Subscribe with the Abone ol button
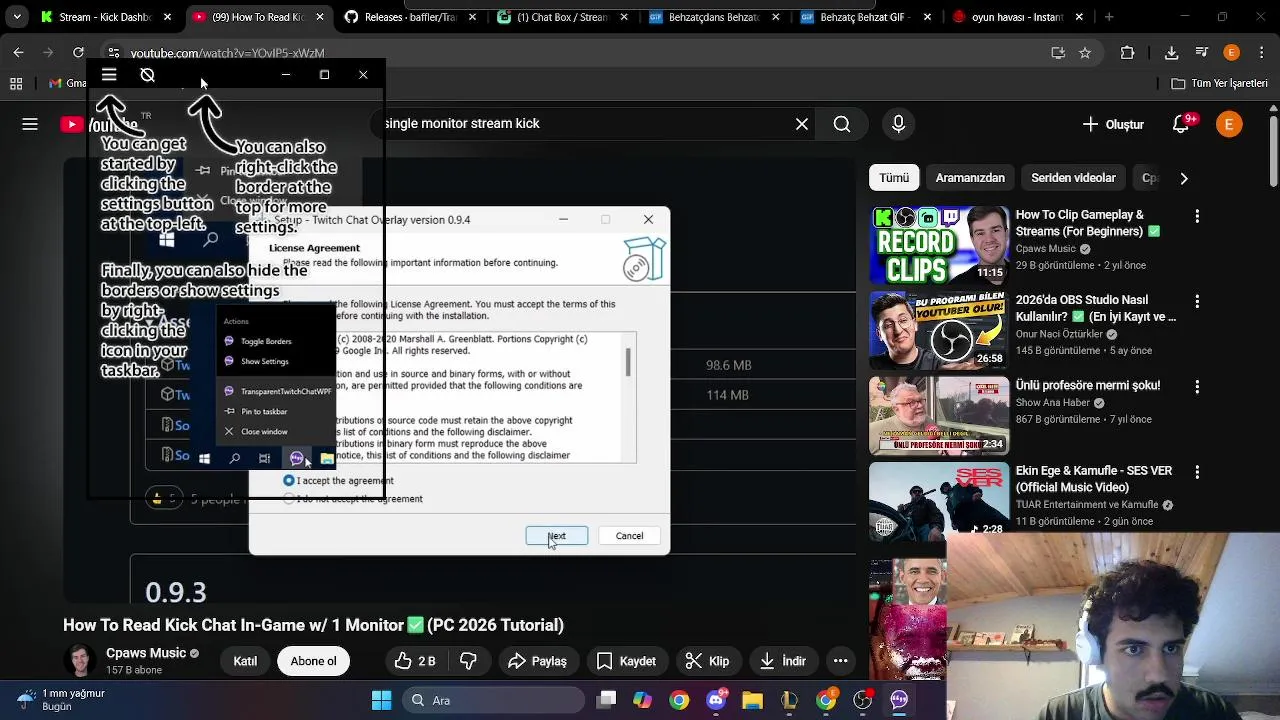Screen dimensions: 1280x720 (313, 661)
